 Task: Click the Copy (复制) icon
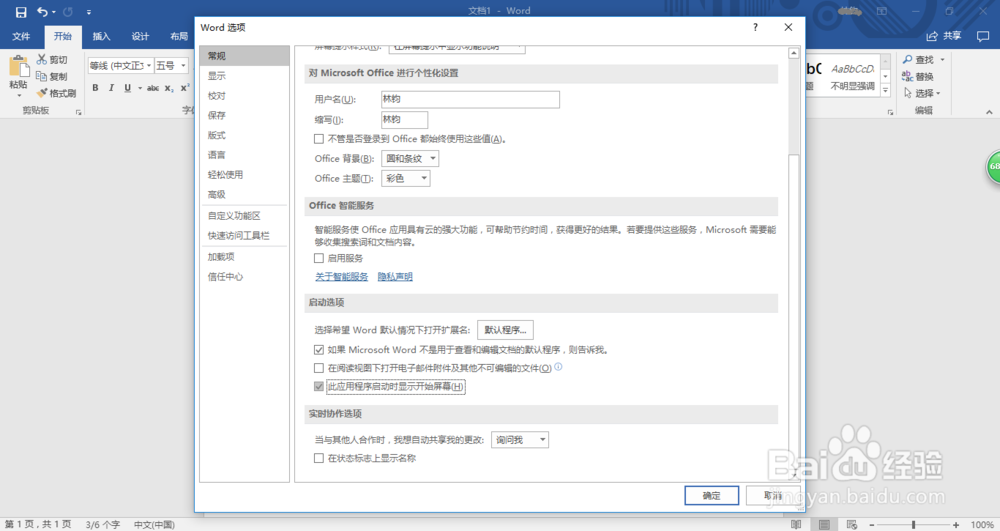click(x=42, y=76)
